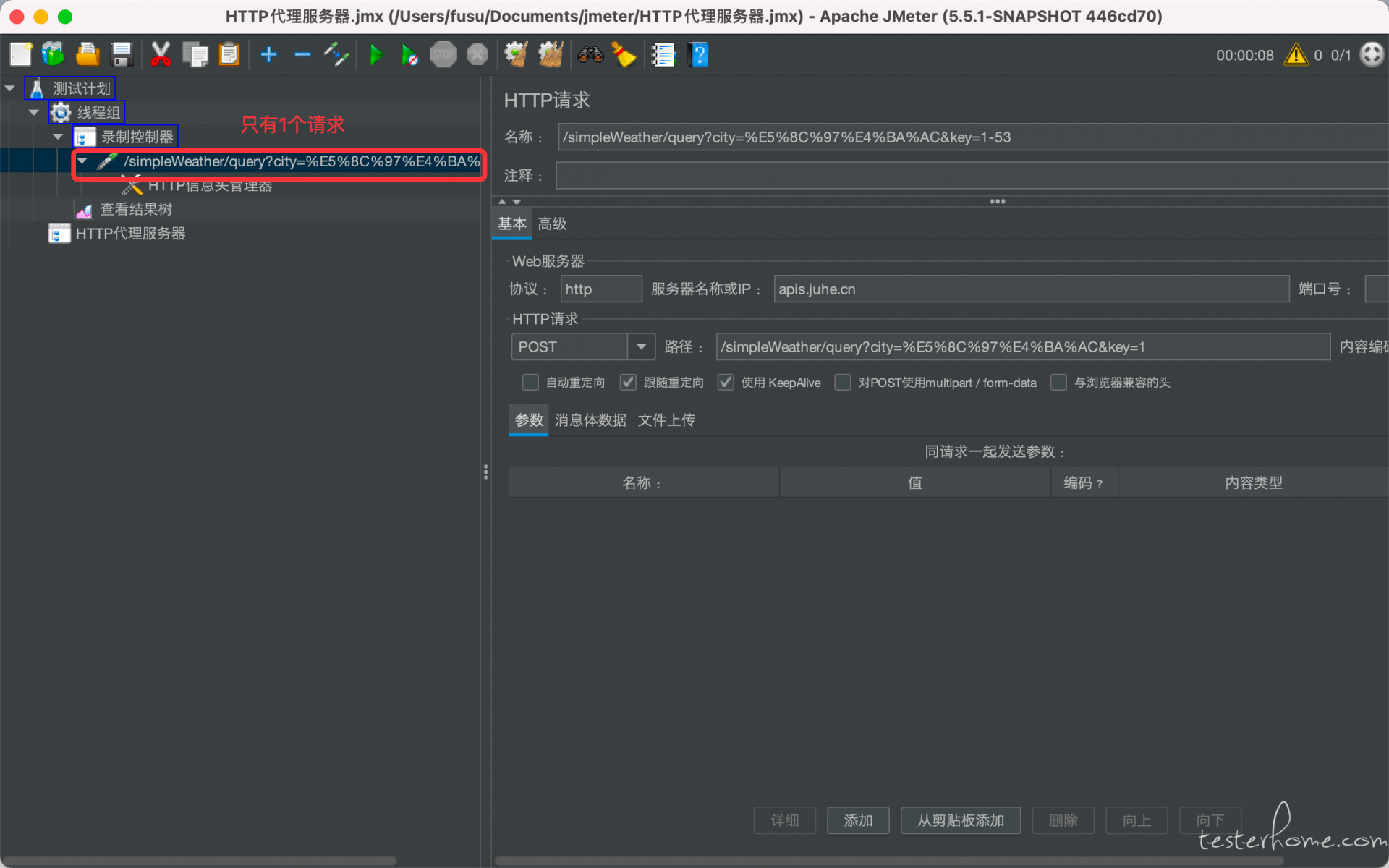Click the 添加 button

tap(858, 820)
